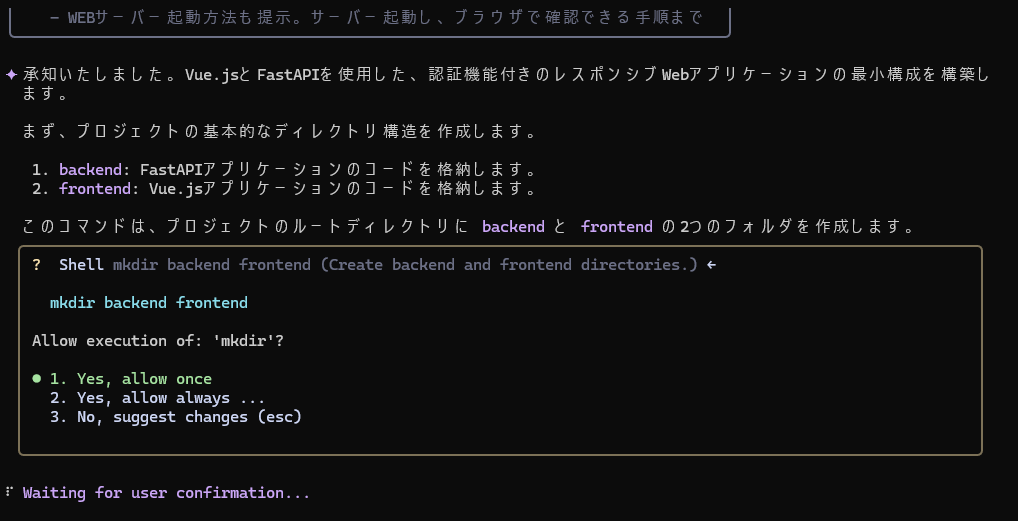Click the inline backend highlighted word

click(514, 227)
